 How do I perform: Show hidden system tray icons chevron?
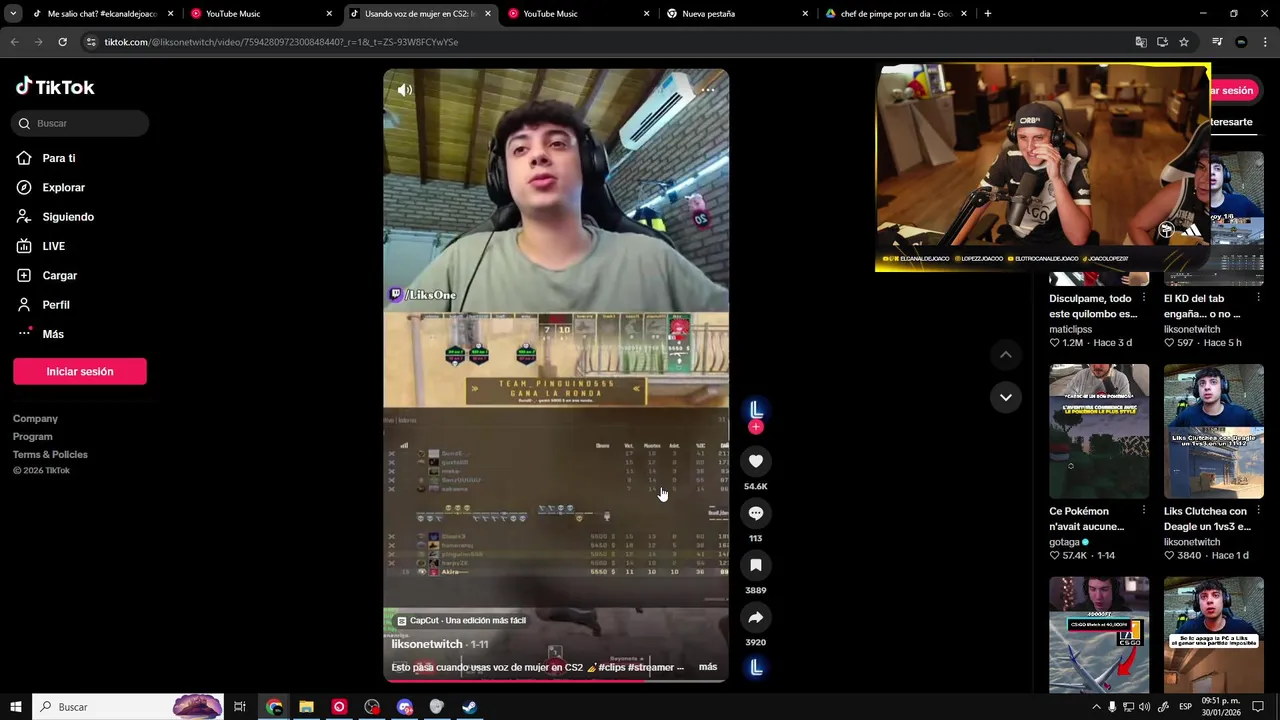click(x=1096, y=707)
